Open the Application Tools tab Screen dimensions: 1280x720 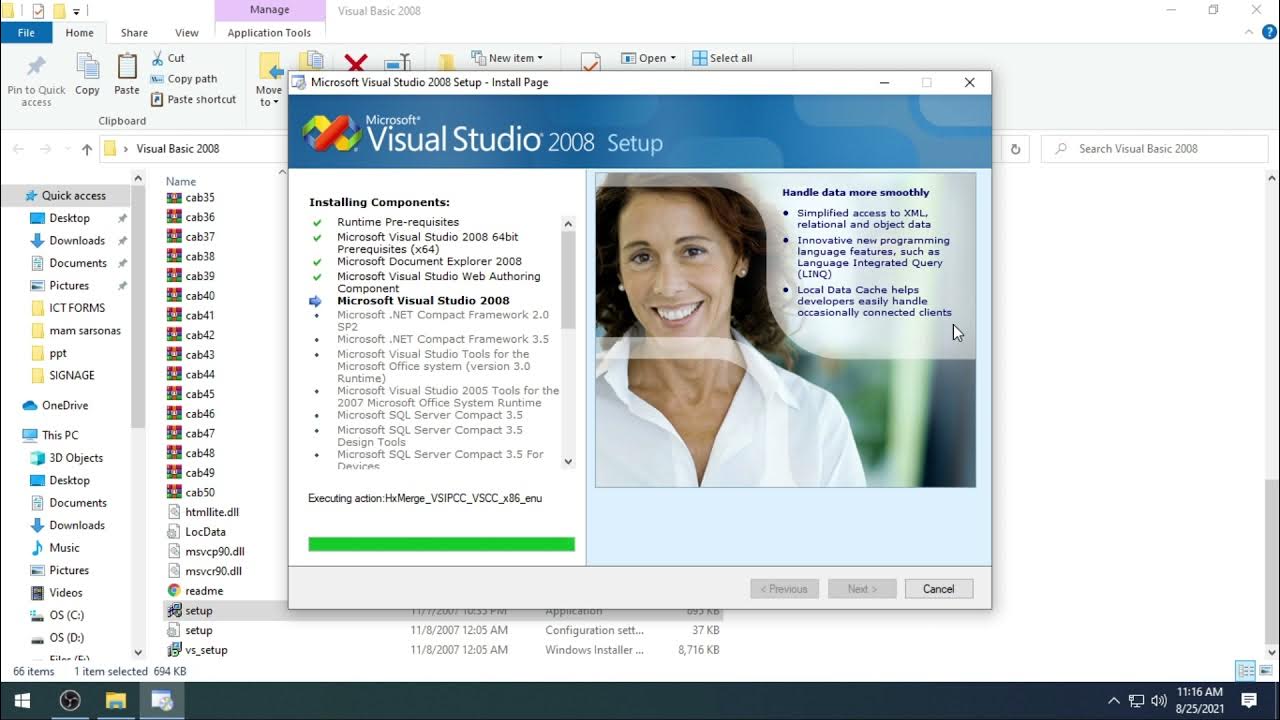click(x=269, y=32)
